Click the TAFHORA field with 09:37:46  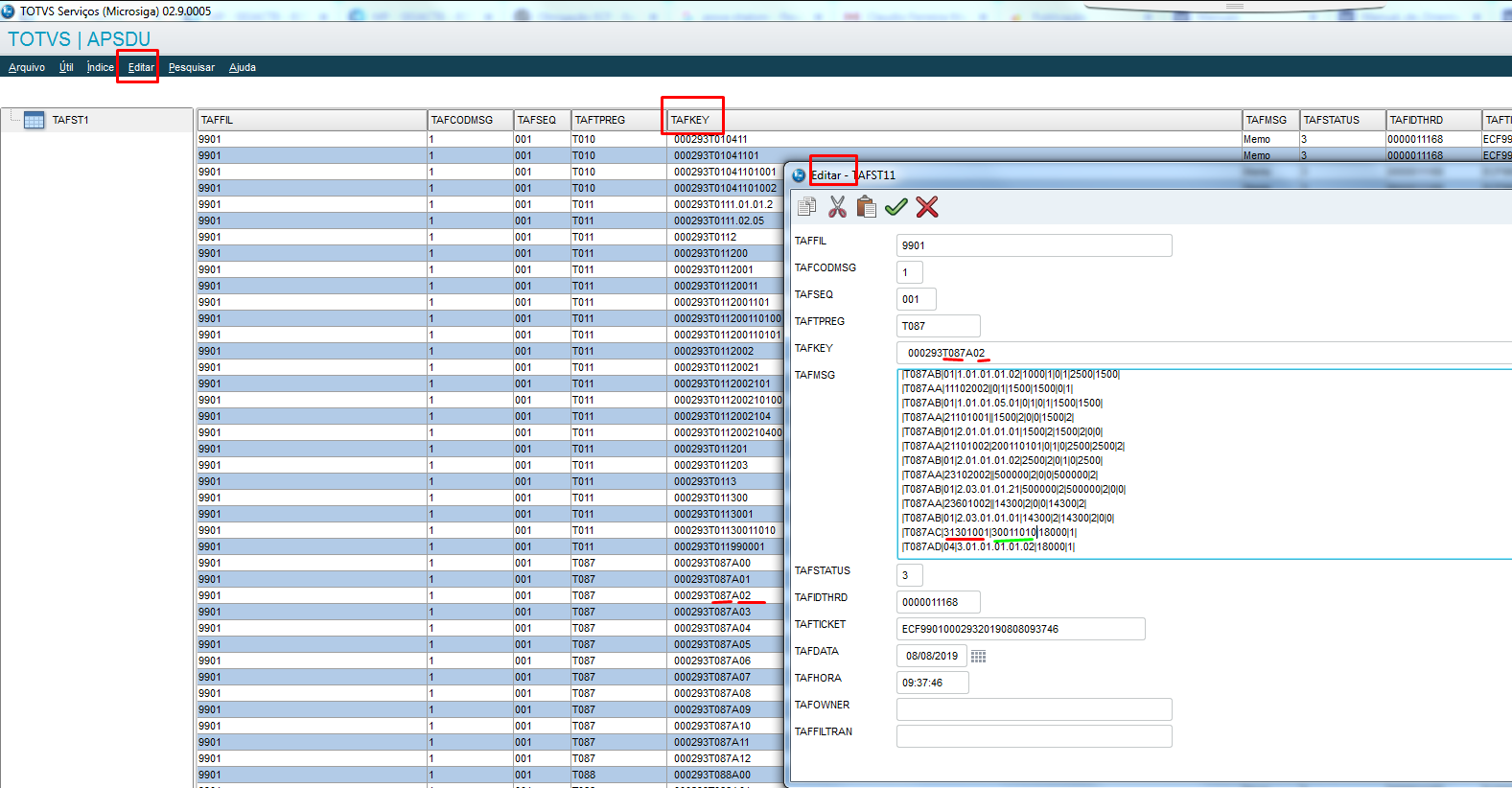click(x=932, y=683)
